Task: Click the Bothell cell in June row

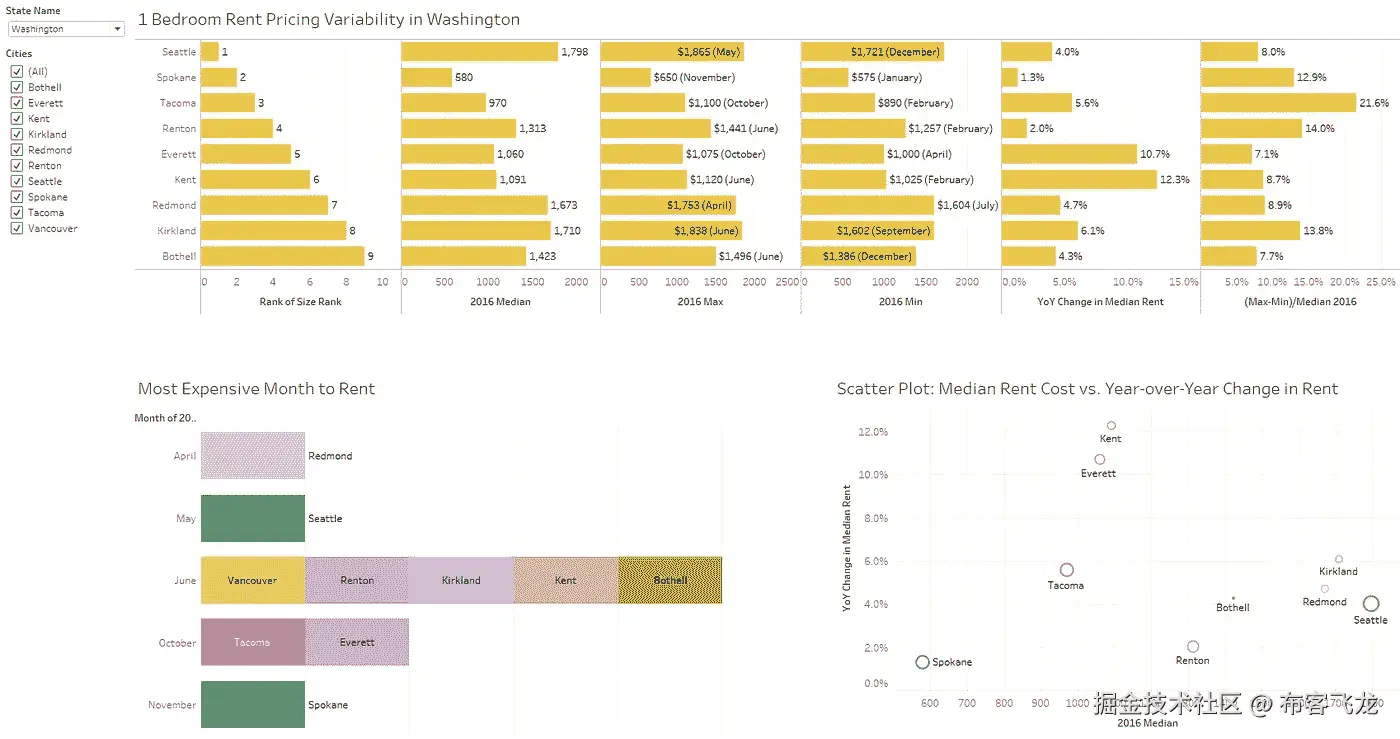Action: 670,580
